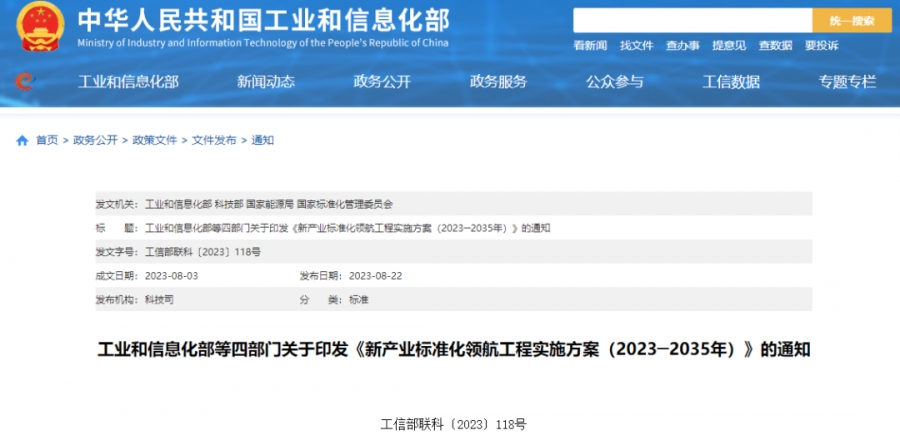Click the red swirl icon in nav bar
This screenshot has height=440, width=900.
pyautogui.click(x=25, y=82)
